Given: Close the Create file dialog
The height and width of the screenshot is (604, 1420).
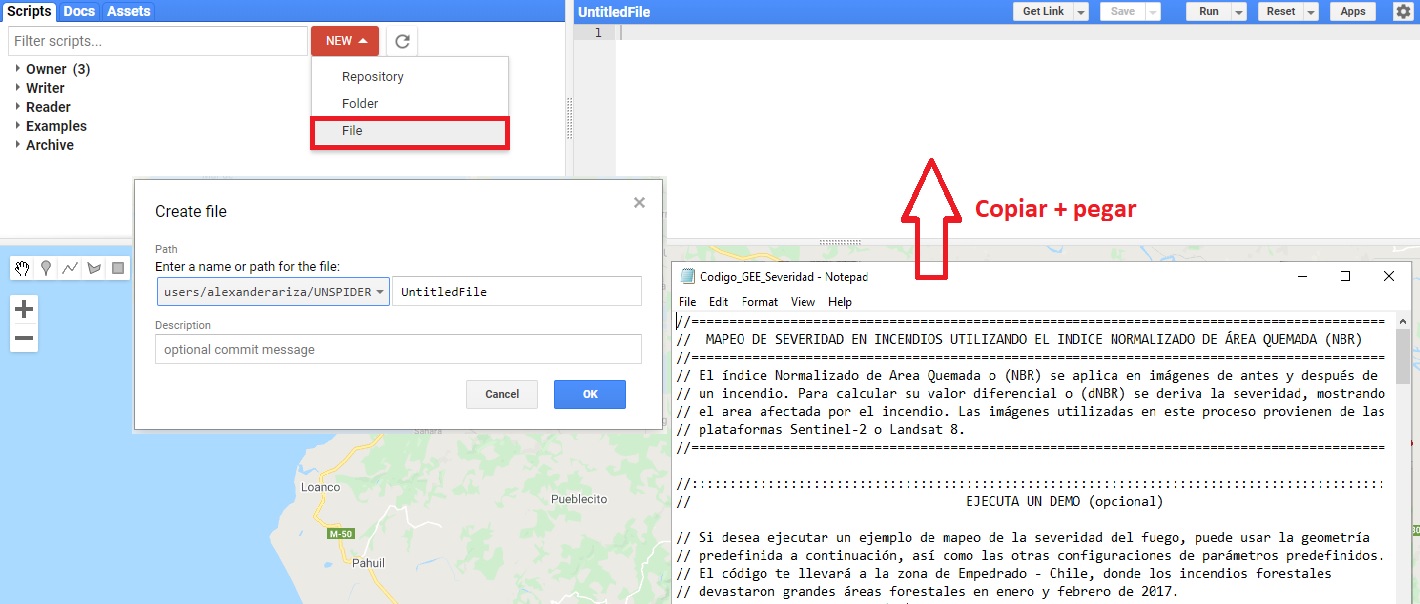Looking at the screenshot, I should coord(639,203).
